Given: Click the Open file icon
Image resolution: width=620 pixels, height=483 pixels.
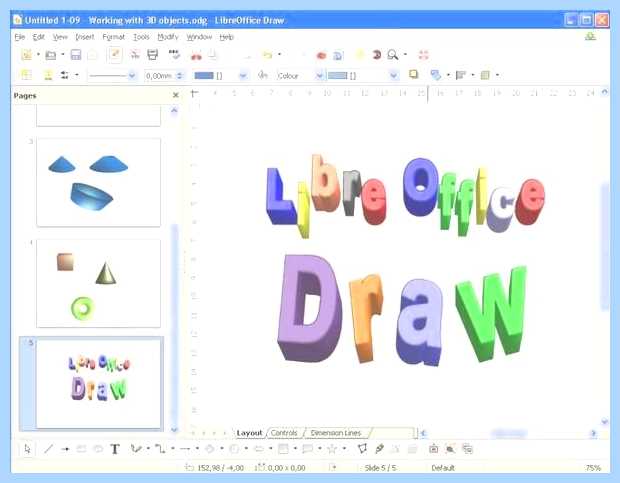Looking at the screenshot, I should click(x=51, y=55).
